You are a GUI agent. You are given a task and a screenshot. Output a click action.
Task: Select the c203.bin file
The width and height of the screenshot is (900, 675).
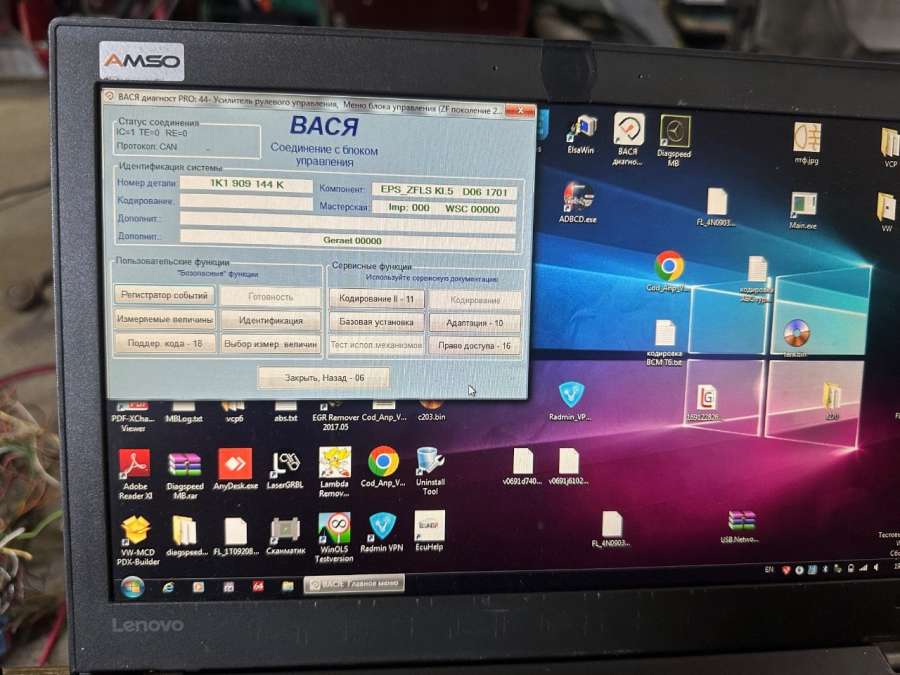pos(431,412)
